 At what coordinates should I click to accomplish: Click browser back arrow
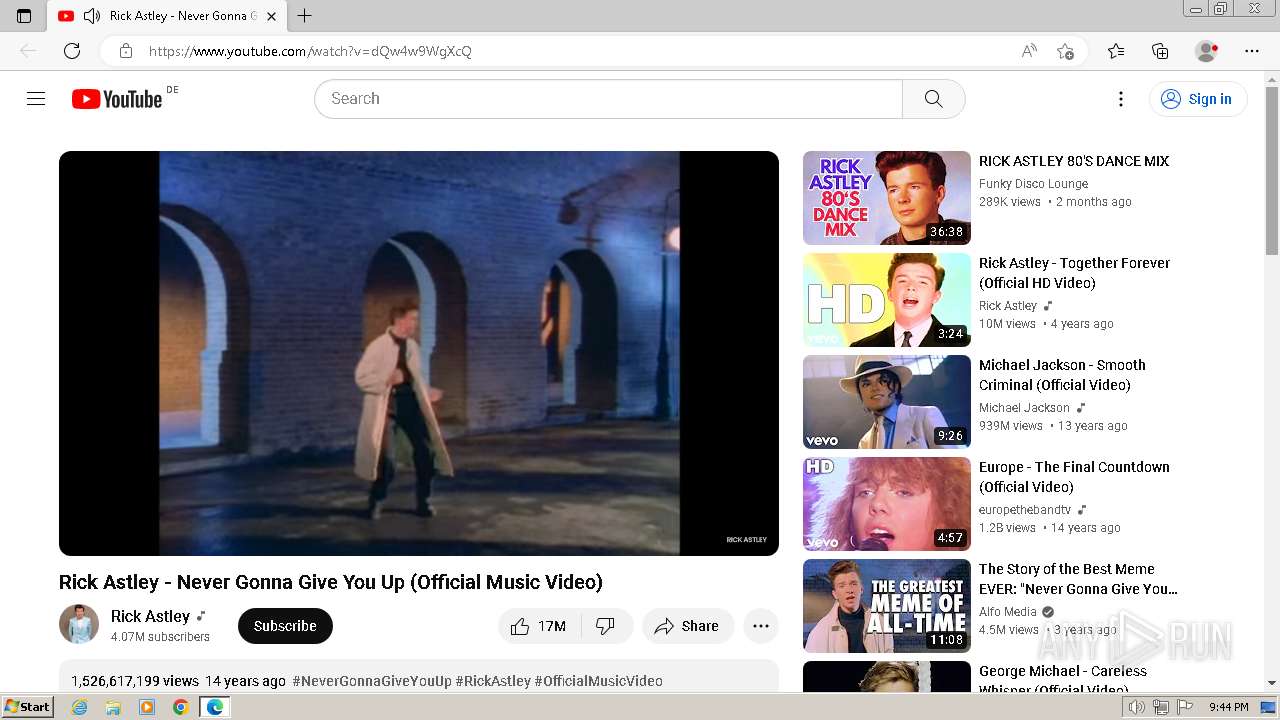pyautogui.click(x=28, y=51)
